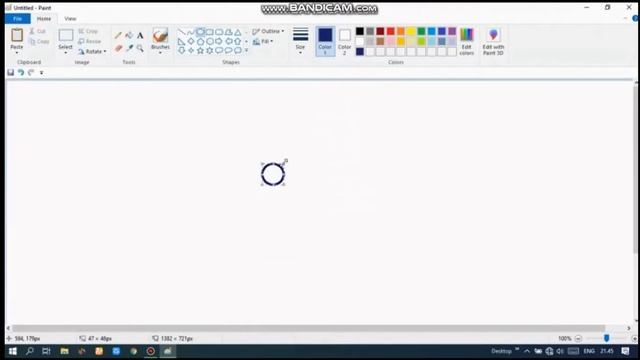Open the Edit colors dialog
Image resolution: width=640 pixels, height=360 pixels.
pos(467,42)
